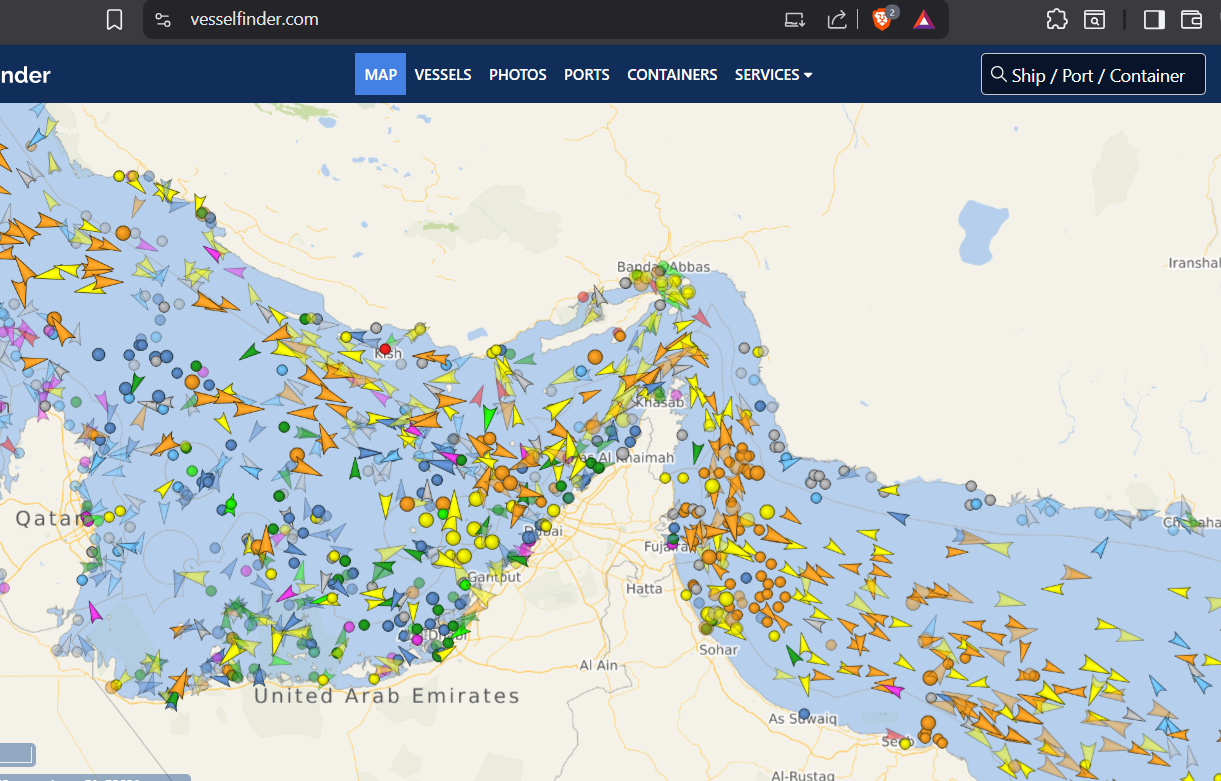Click the magnifier icon in search box
The width and height of the screenshot is (1221, 781).
998,75
